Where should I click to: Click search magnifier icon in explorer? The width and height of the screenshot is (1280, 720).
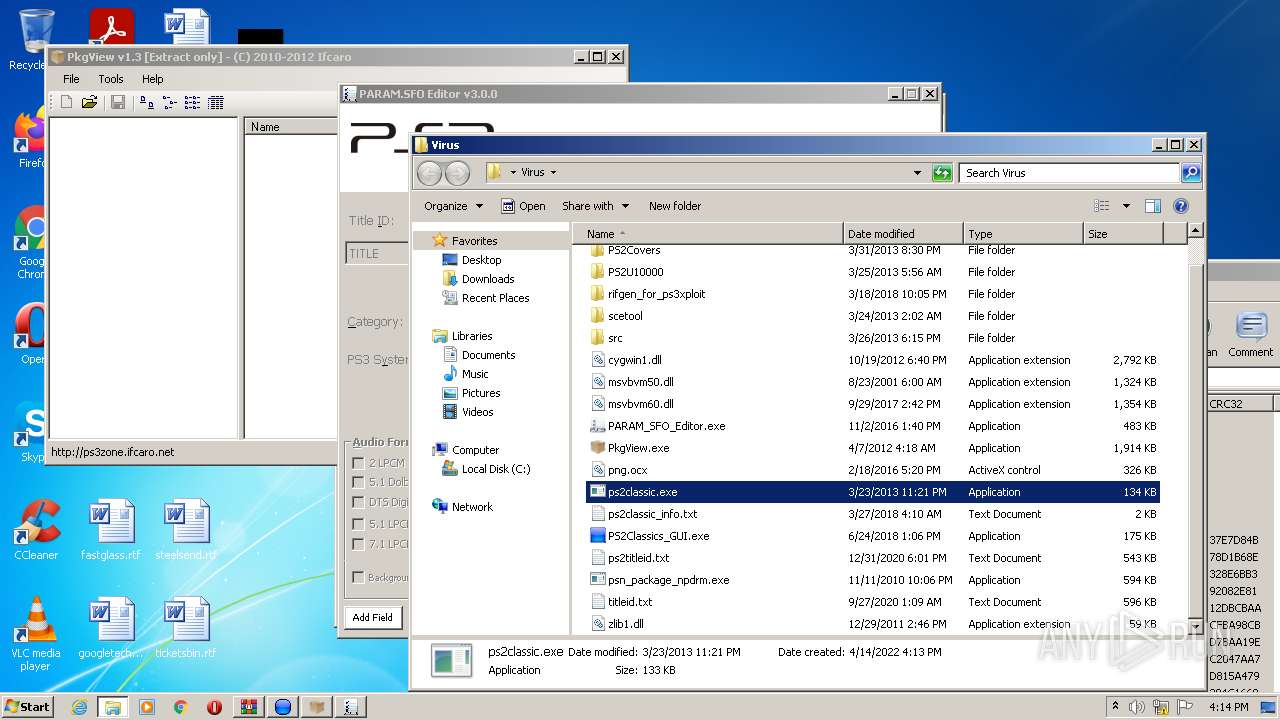pyautogui.click(x=1190, y=173)
